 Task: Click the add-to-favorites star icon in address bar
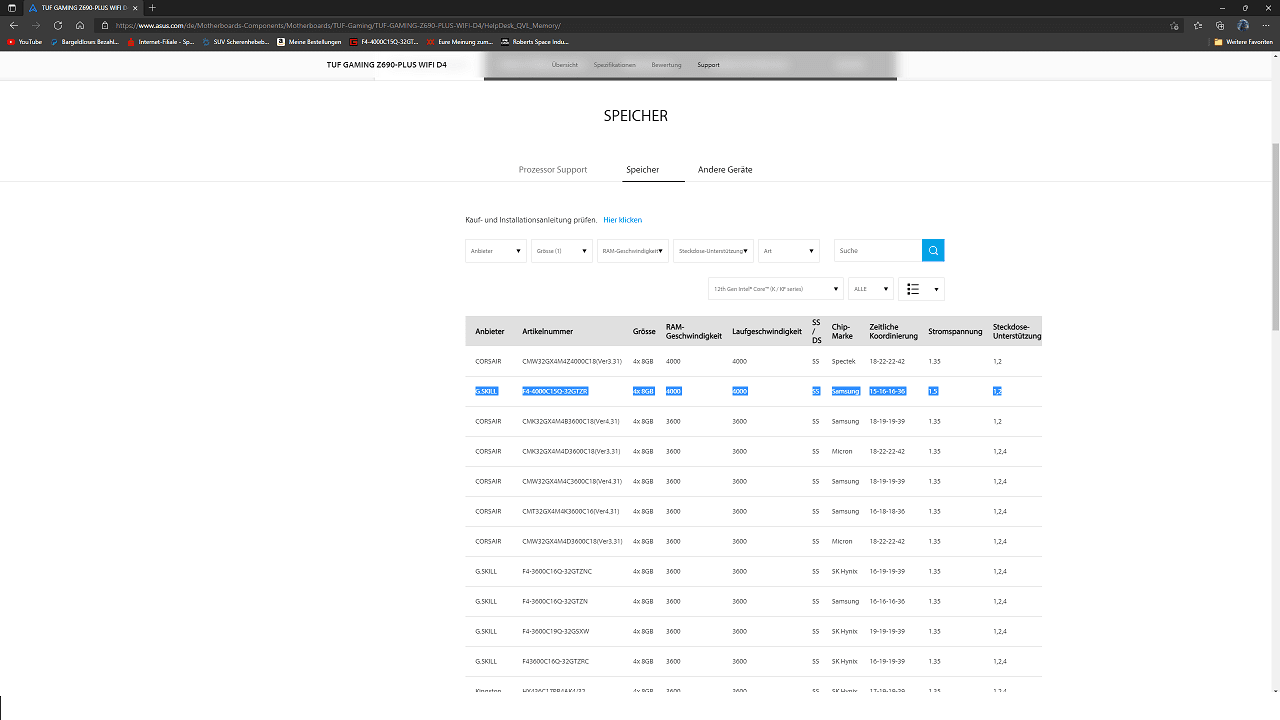point(1174,25)
